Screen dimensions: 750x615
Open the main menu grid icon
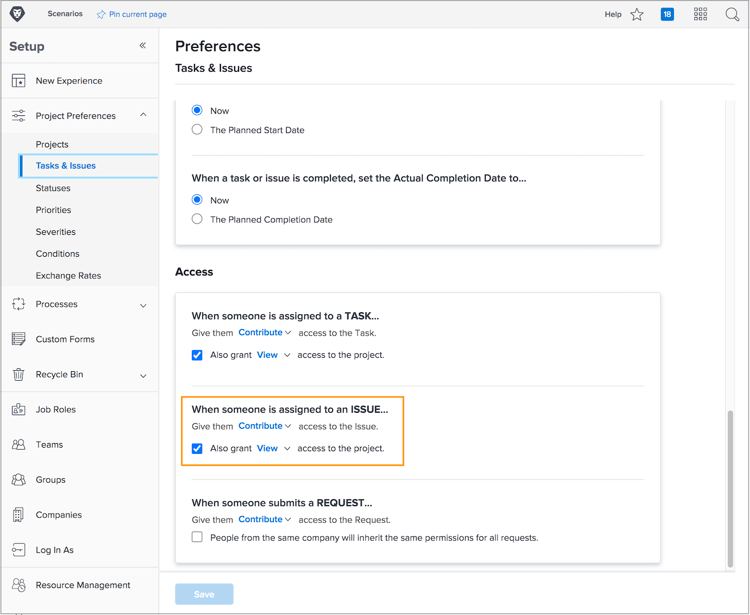click(x=700, y=14)
